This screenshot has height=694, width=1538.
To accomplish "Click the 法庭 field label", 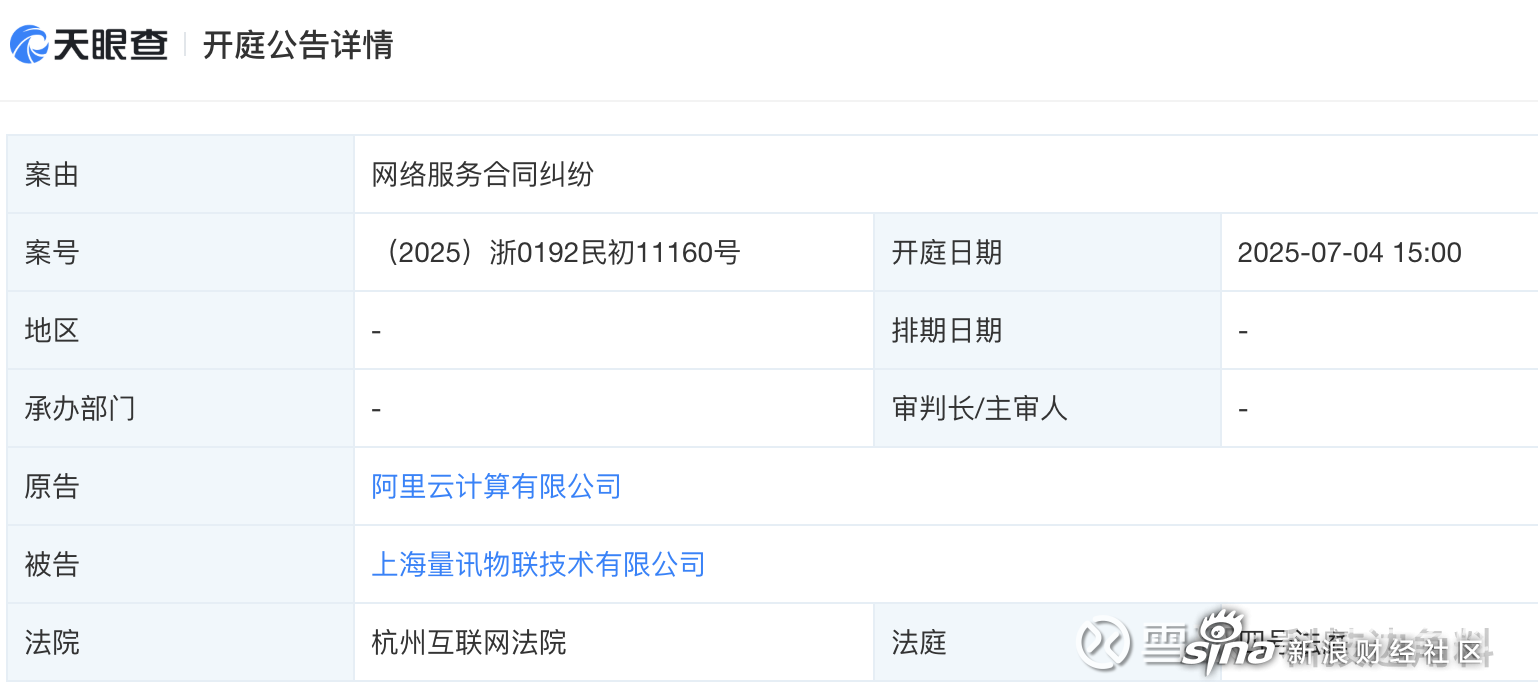I will 918,642.
